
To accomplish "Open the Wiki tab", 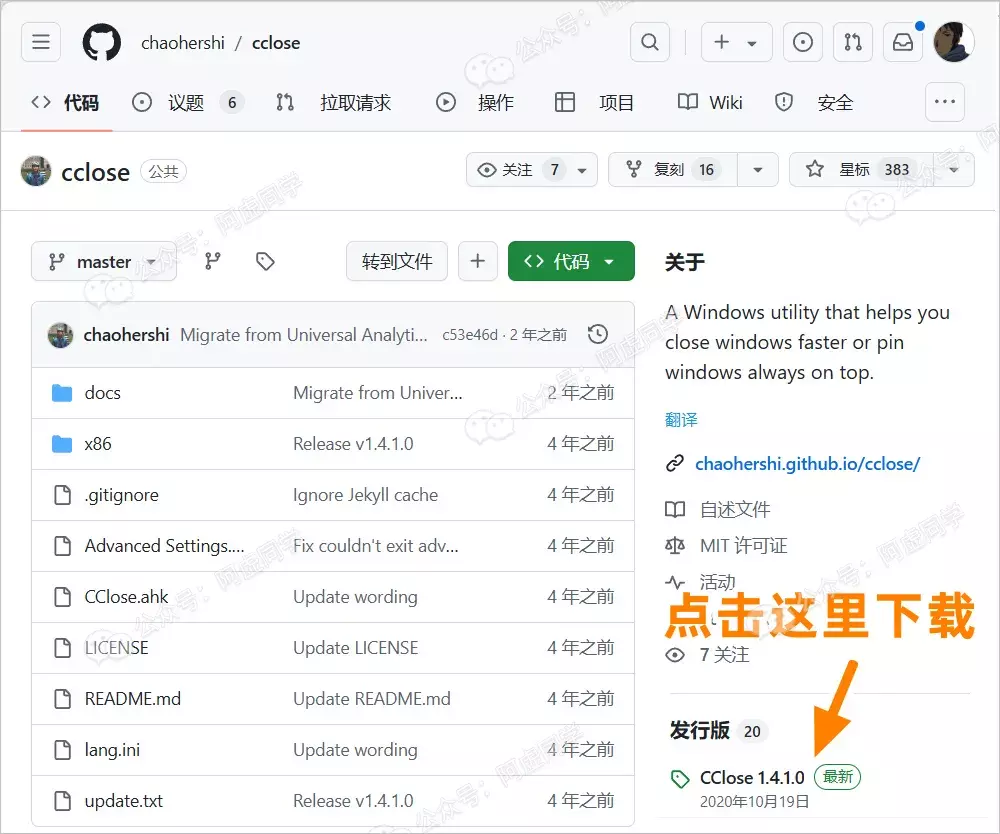I will (x=710, y=102).
